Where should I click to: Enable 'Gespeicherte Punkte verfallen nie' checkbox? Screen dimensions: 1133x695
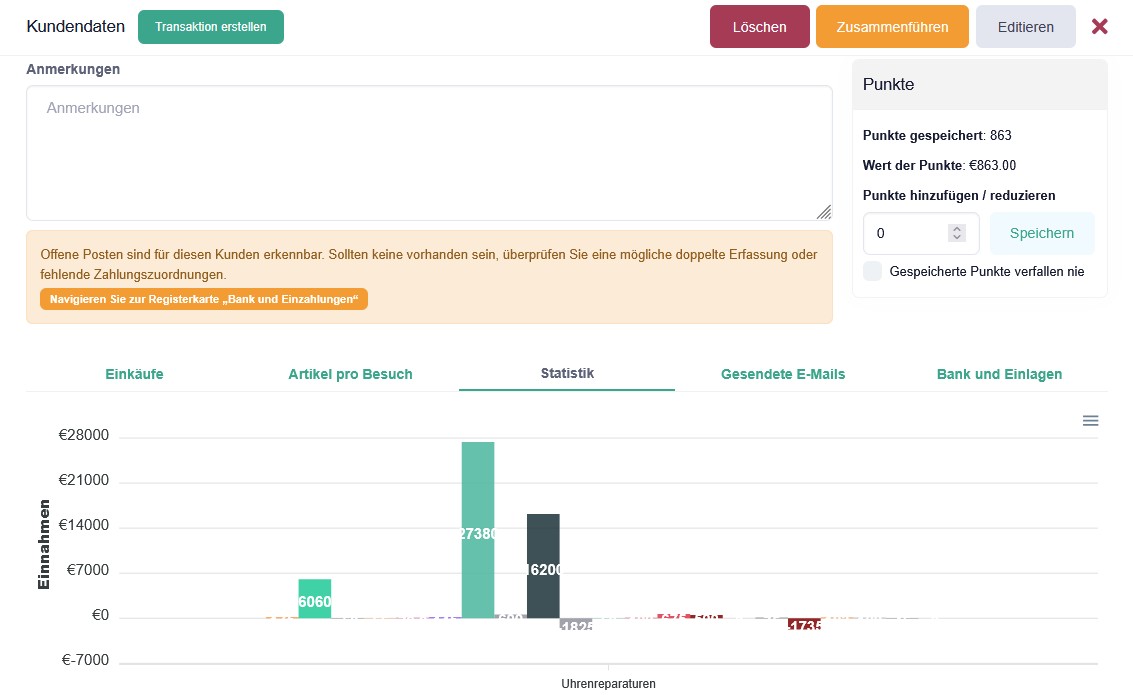click(x=872, y=271)
